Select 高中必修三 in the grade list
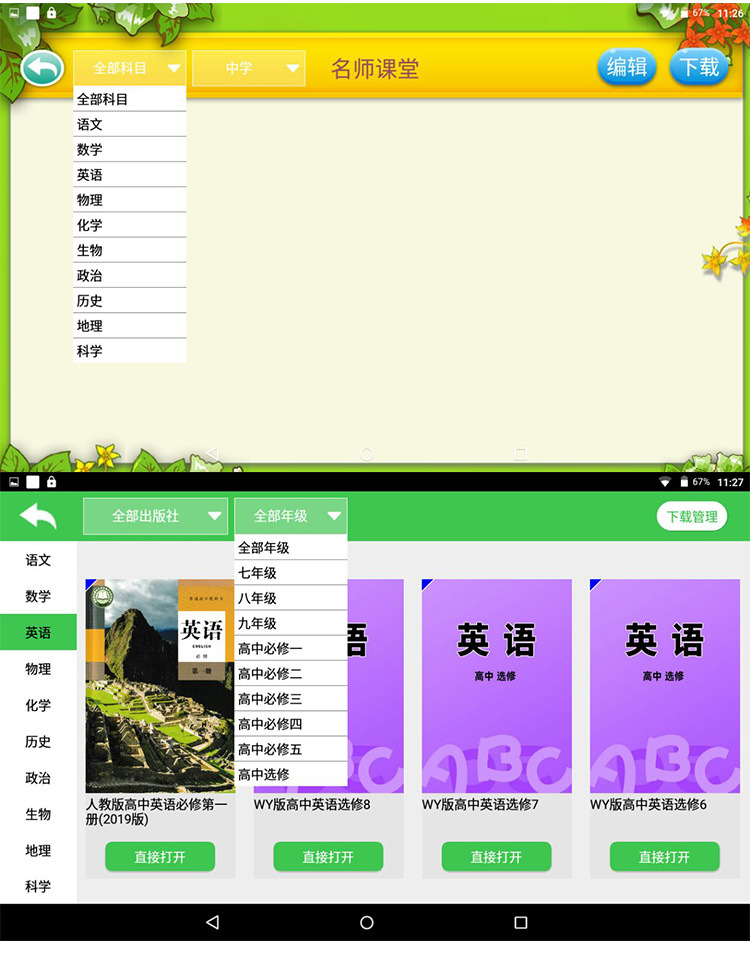Screen dimensions: 750x976 [290, 699]
